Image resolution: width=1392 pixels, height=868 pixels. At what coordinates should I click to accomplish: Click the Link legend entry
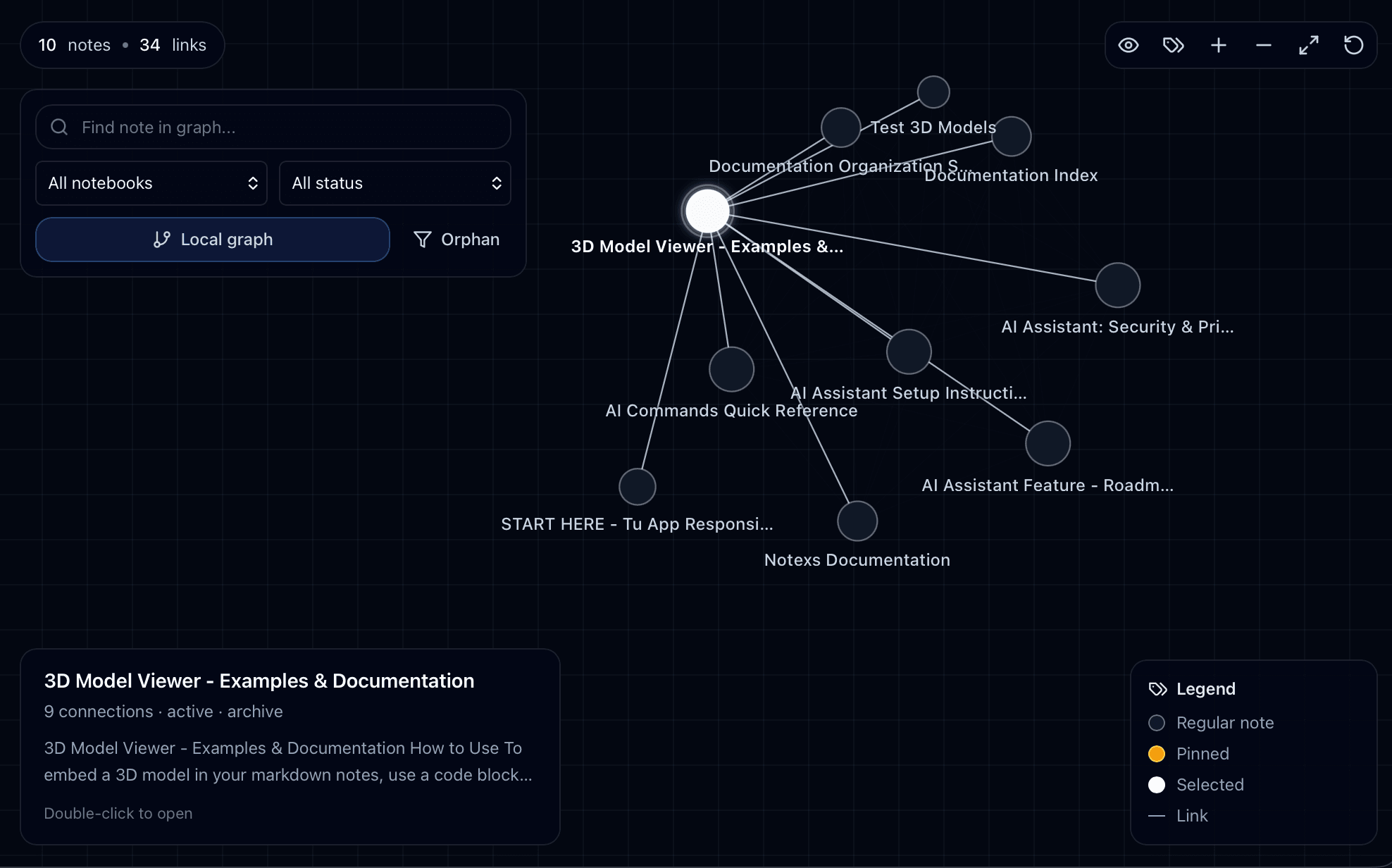click(1178, 816)
